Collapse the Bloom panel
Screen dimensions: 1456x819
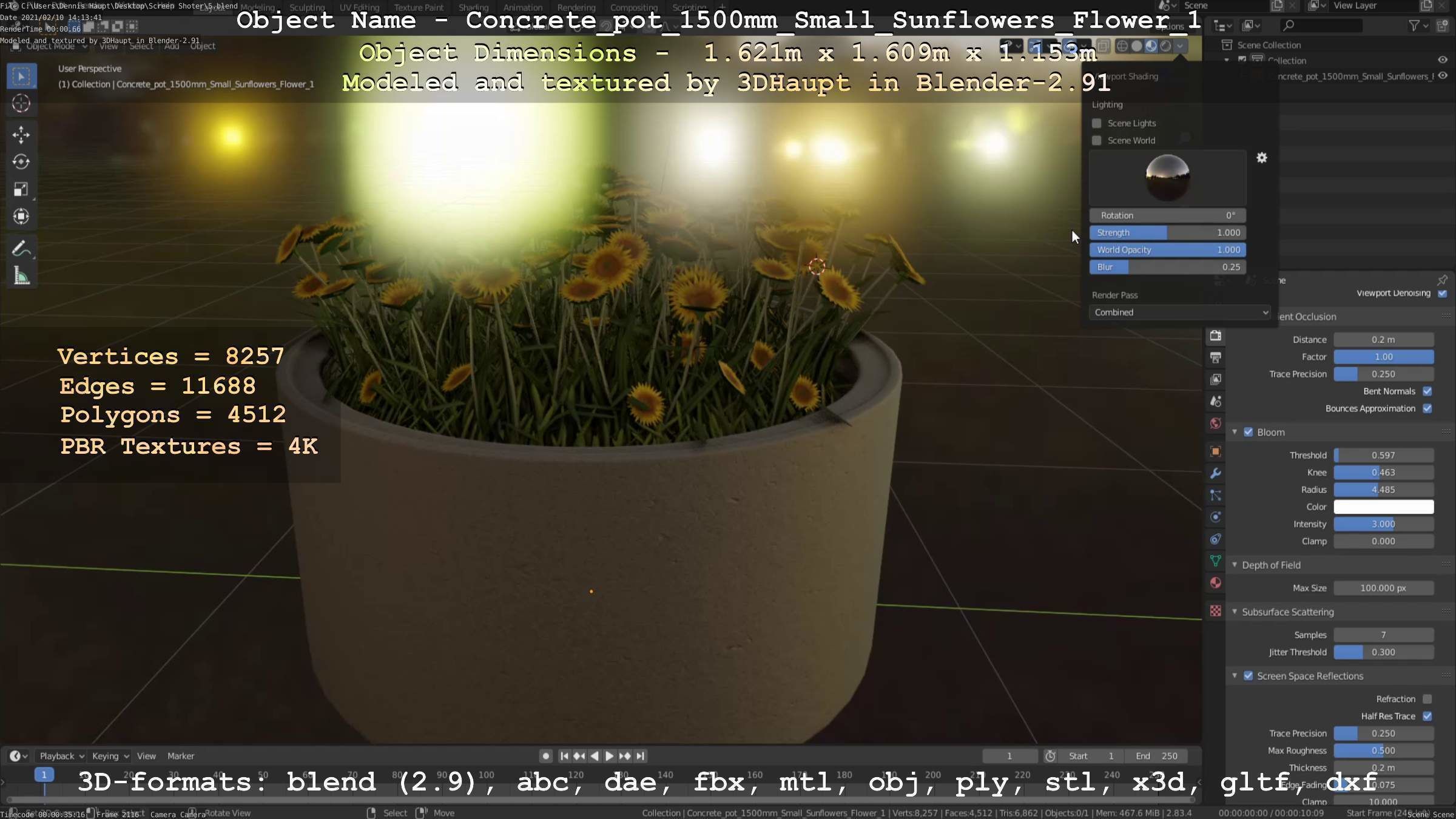(x=1235, y=432)
